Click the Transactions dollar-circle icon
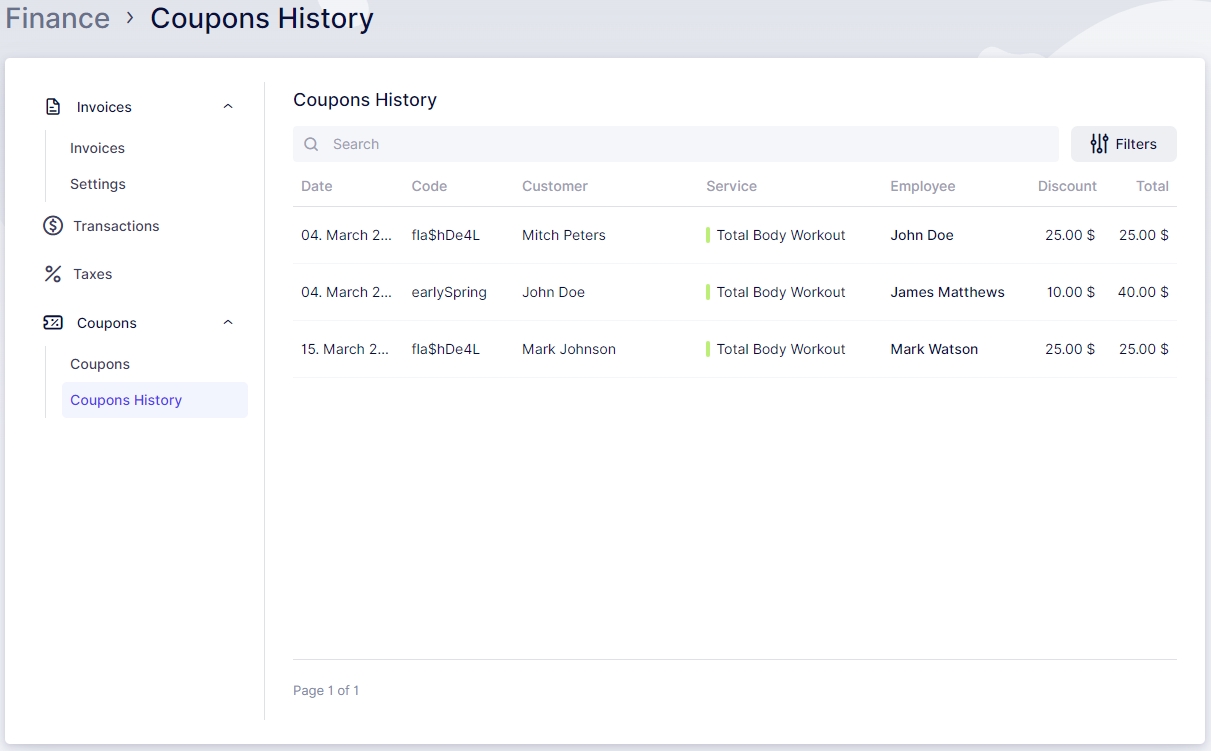The width and height of the screenshot is (1211, 751). click(x=53, y=226)
